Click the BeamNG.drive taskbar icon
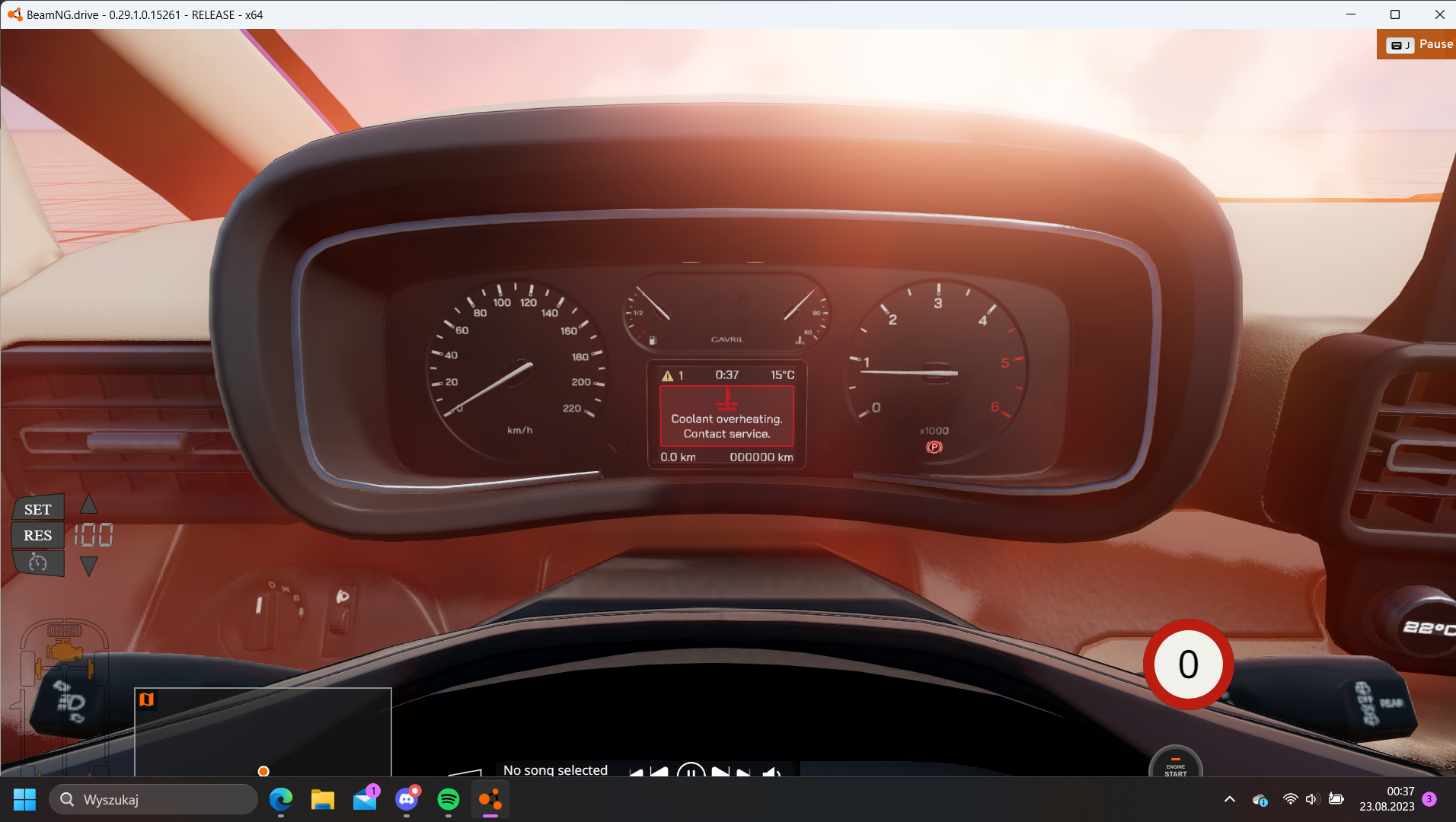Image resolution: width=1456 pixels, height=822 pixels. tap(490, 799)
